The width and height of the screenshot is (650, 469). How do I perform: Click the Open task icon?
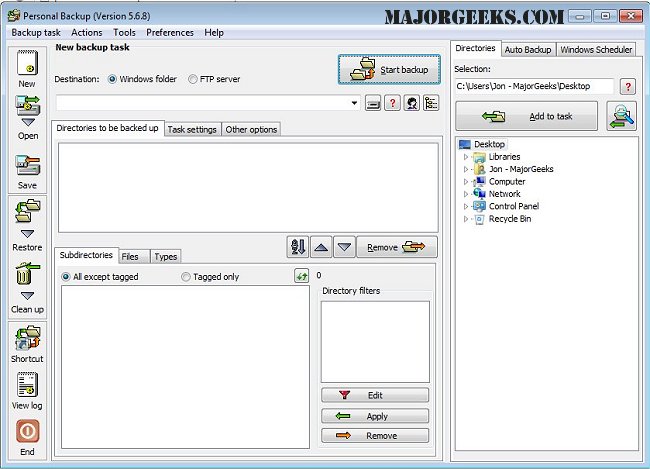point(27,106)
